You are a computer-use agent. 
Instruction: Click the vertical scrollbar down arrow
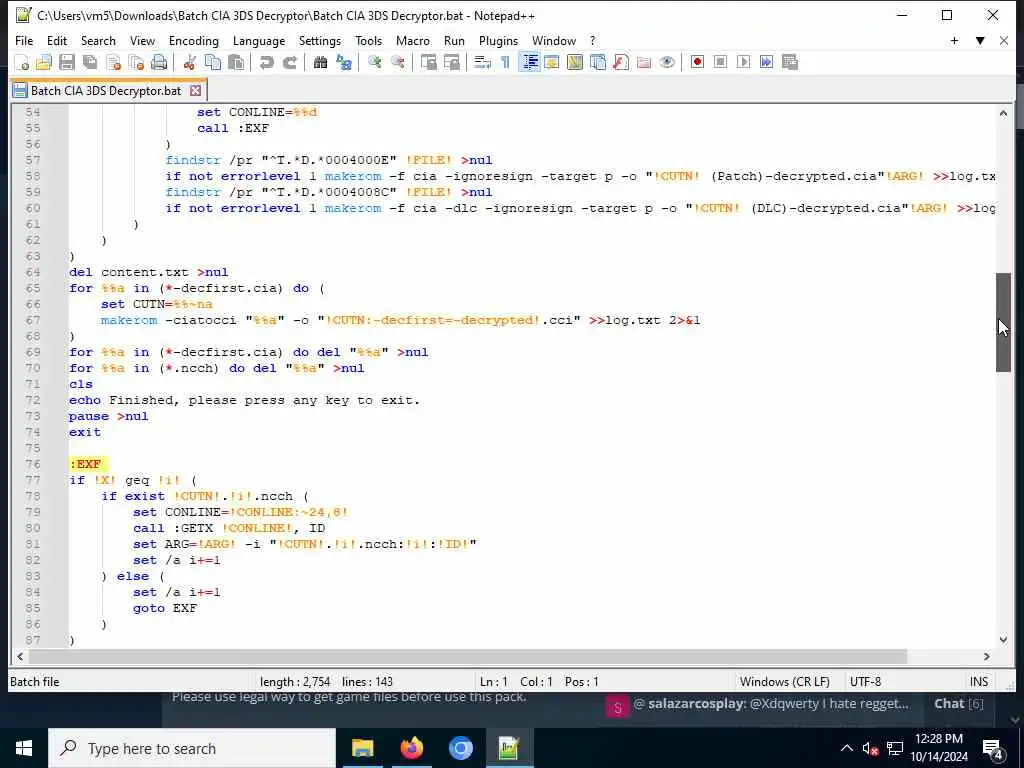(x=1003, y=640)
